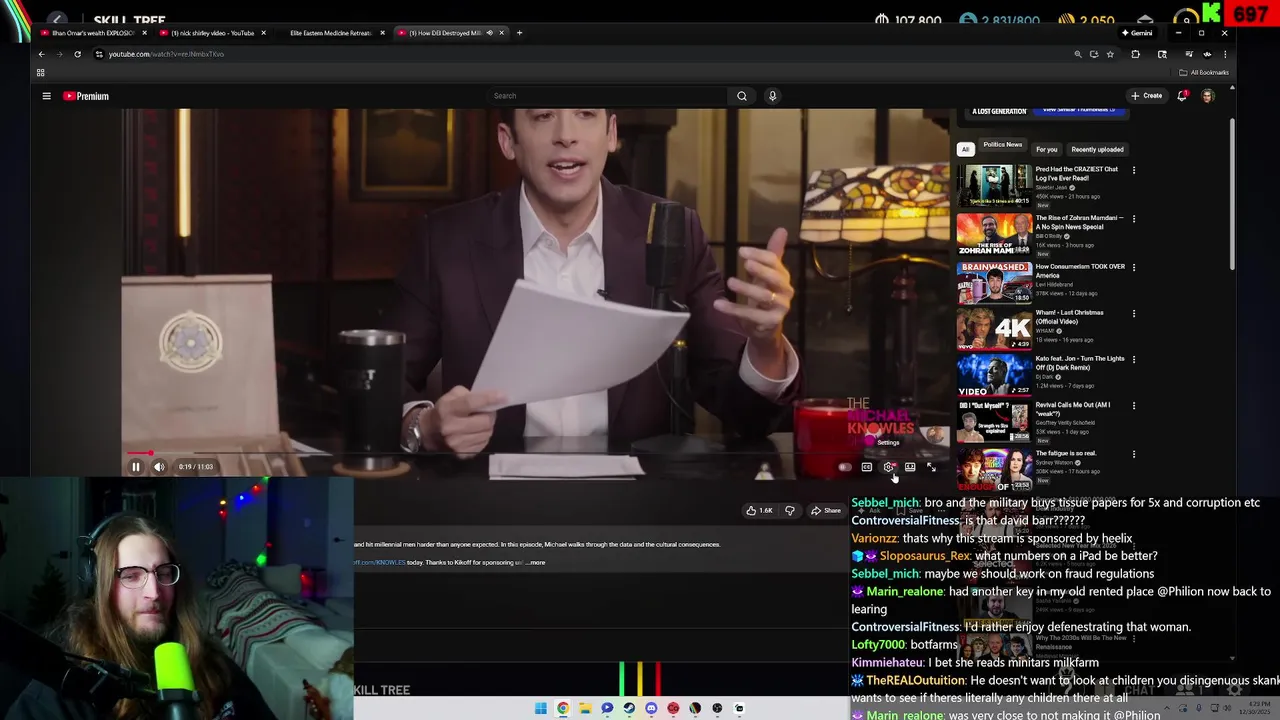Open options menu for 'Rise of Zohran Mamdani' video
This screenshot has width=1280, height=720.
1134,218
